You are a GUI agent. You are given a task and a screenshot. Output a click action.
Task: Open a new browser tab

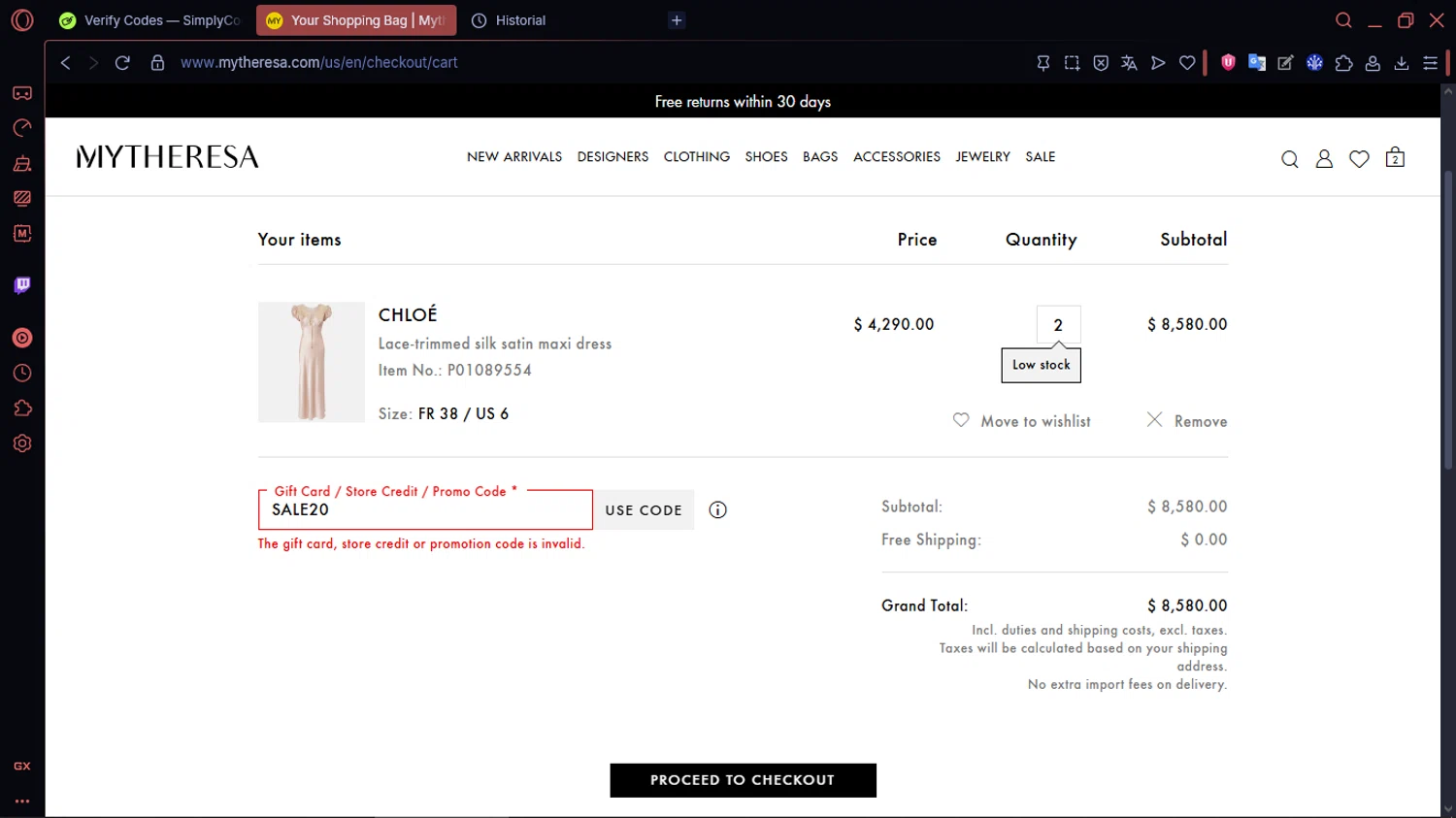tap(677, 20)
